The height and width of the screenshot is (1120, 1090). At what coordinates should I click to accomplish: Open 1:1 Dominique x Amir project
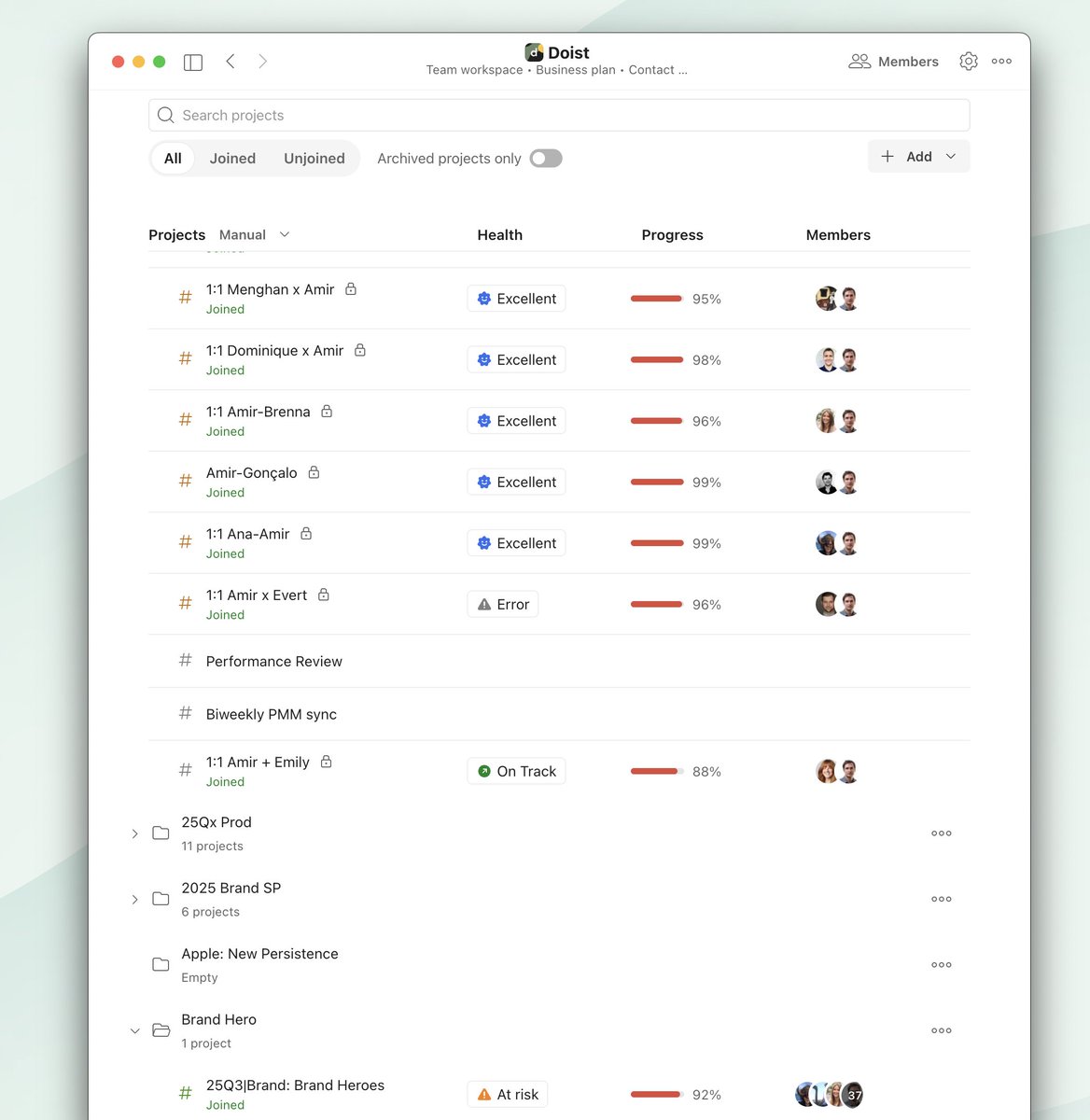coord(274,351)
